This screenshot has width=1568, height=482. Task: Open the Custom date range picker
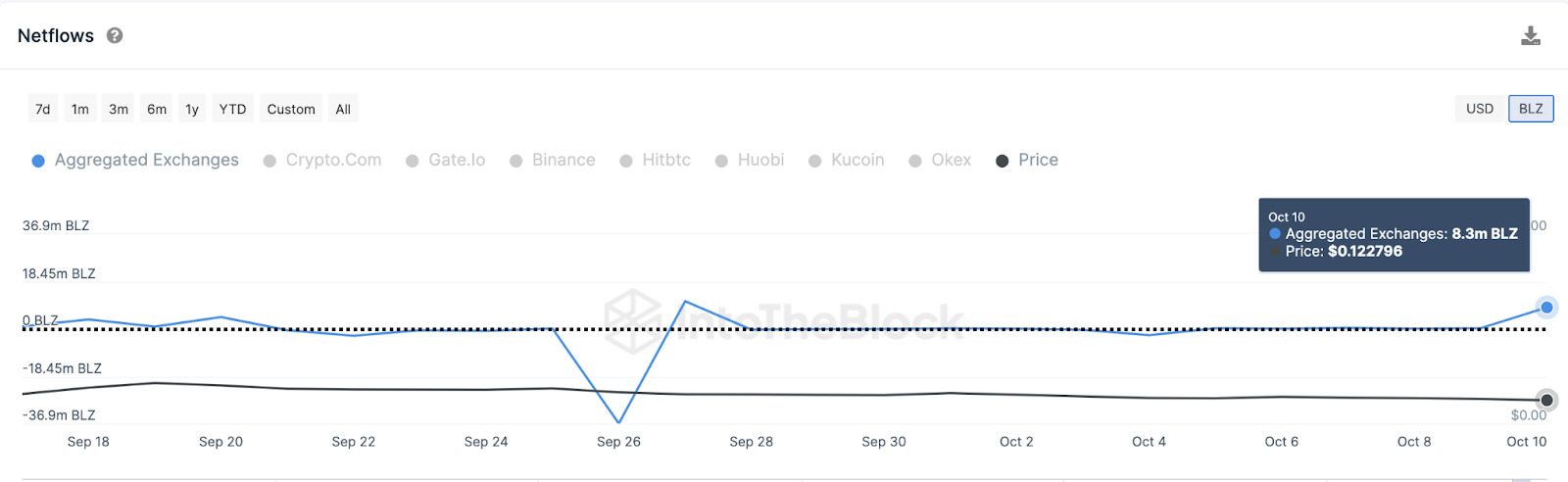click(x=291, y=109)
